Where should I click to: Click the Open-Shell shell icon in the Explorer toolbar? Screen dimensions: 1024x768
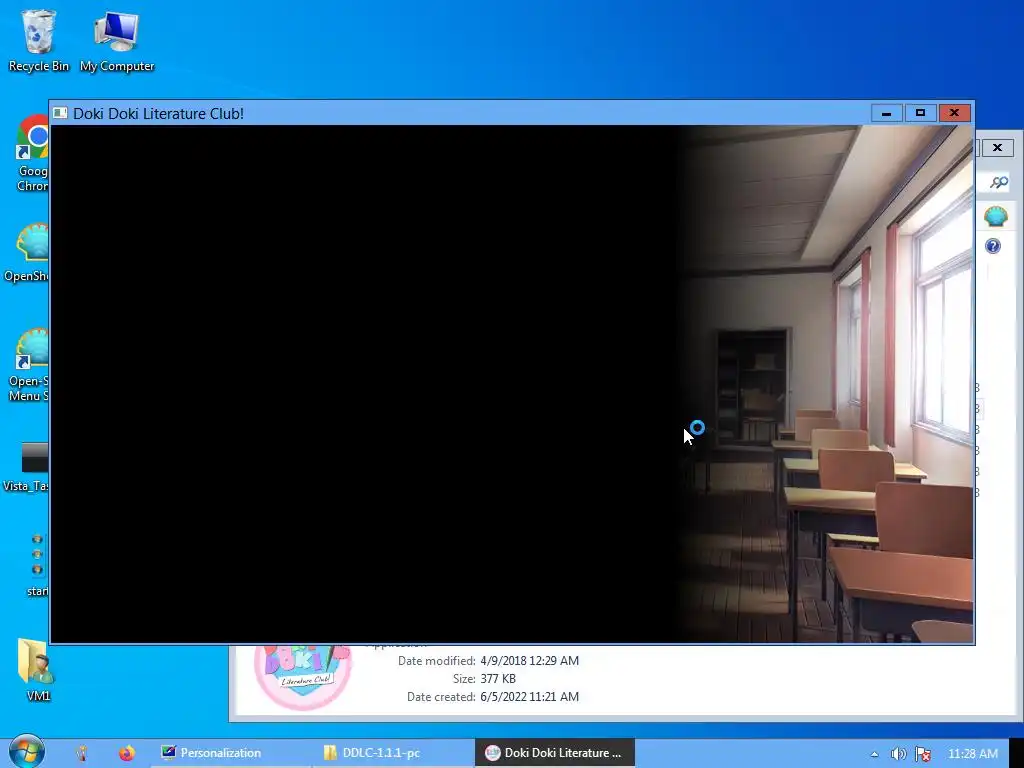(996, 216)
